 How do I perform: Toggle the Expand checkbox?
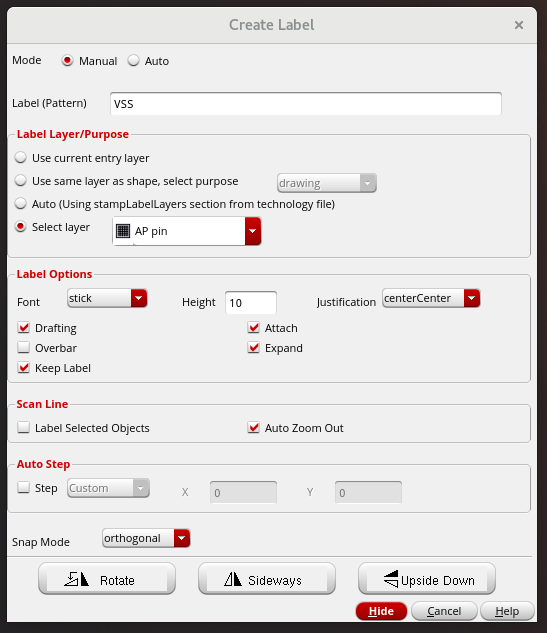click(x=254, y=347)
